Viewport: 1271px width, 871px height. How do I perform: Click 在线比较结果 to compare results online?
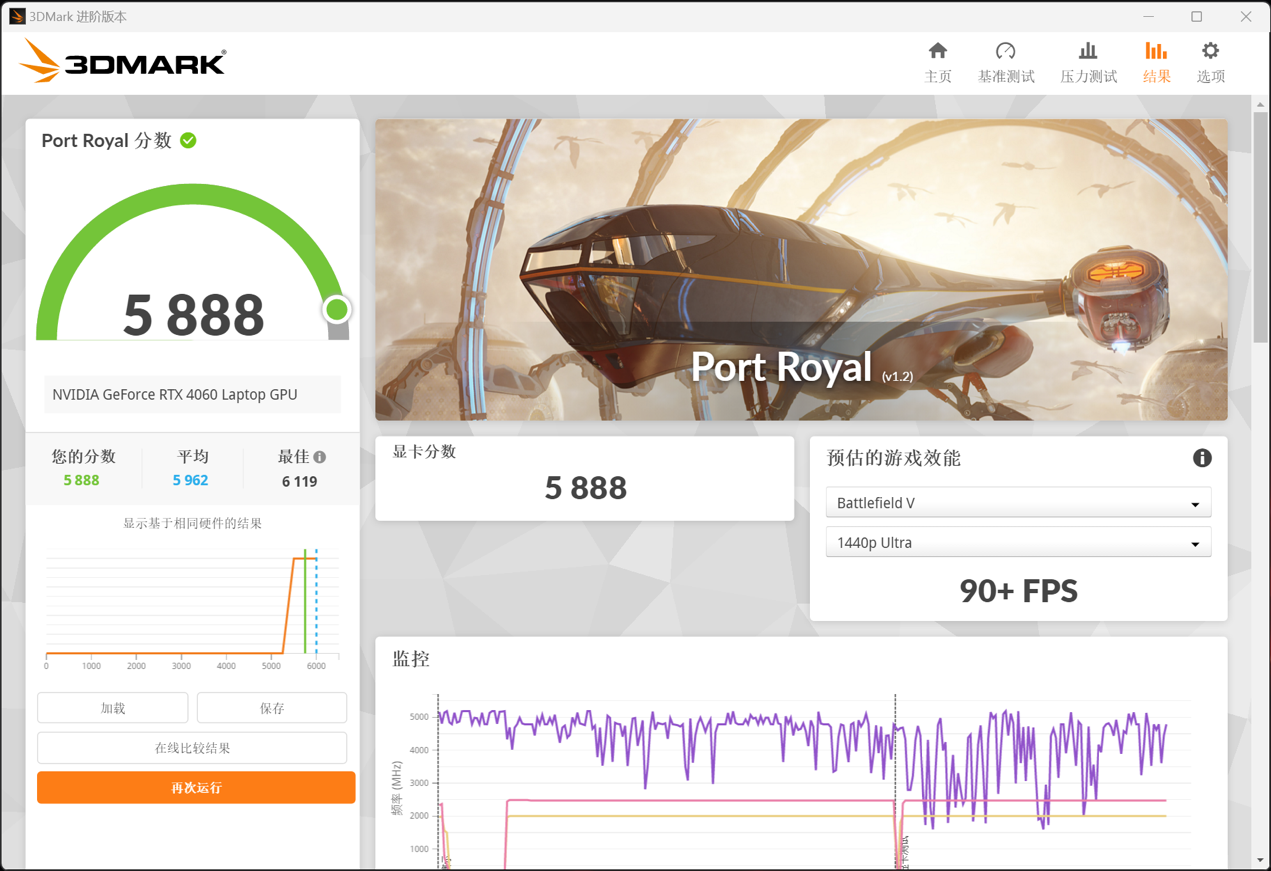(192, 748)
